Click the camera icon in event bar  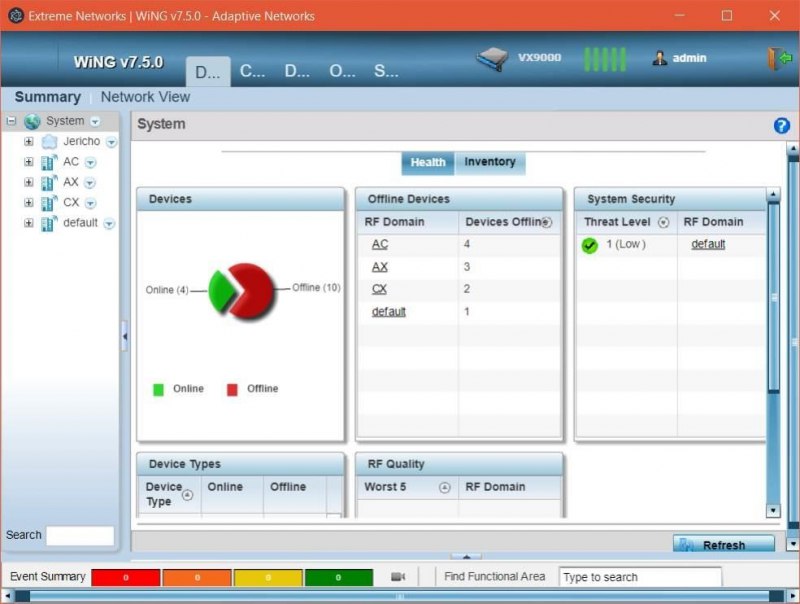398,576
